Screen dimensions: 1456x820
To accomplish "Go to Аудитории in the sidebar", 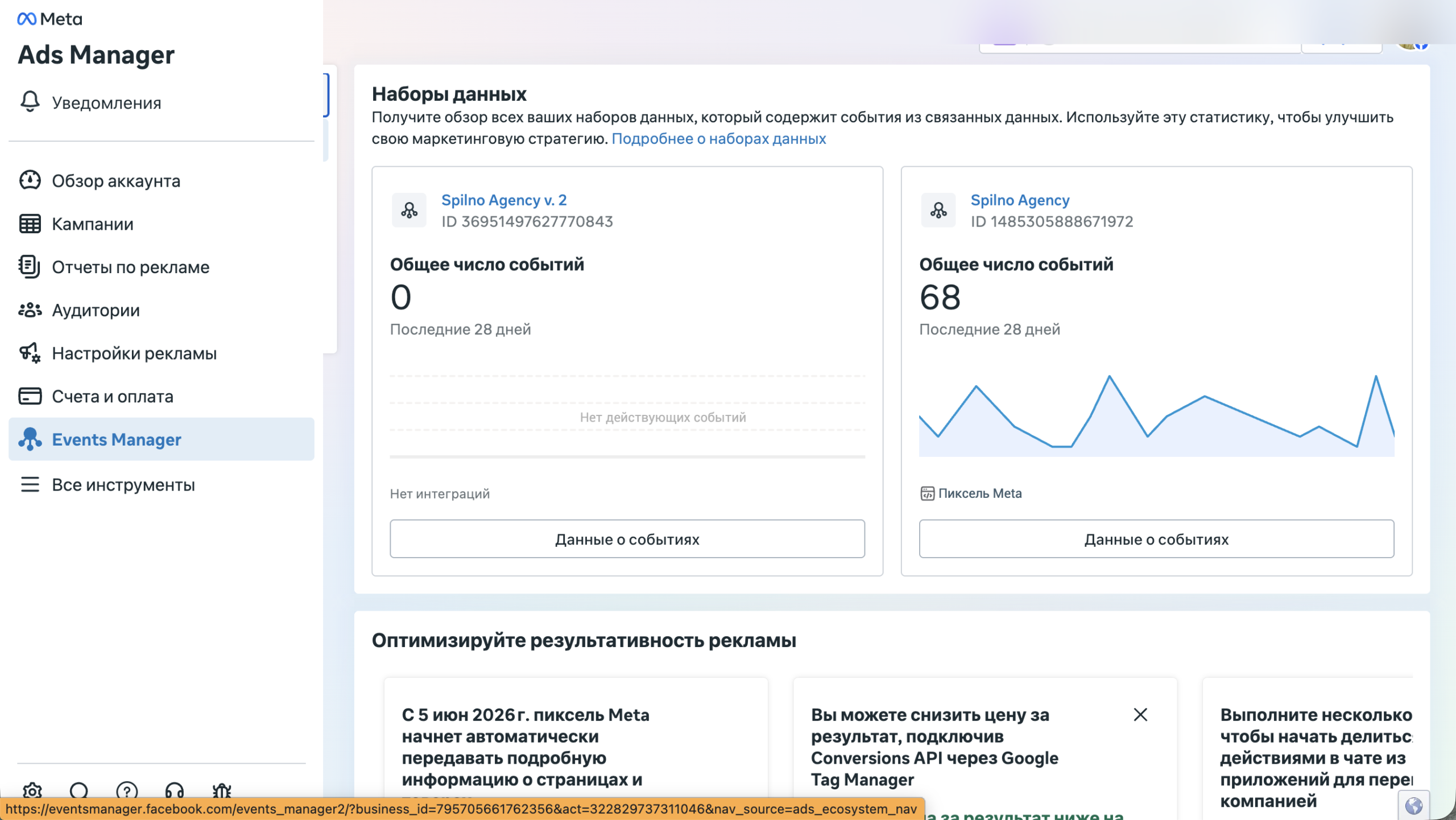I will (162, 310).
